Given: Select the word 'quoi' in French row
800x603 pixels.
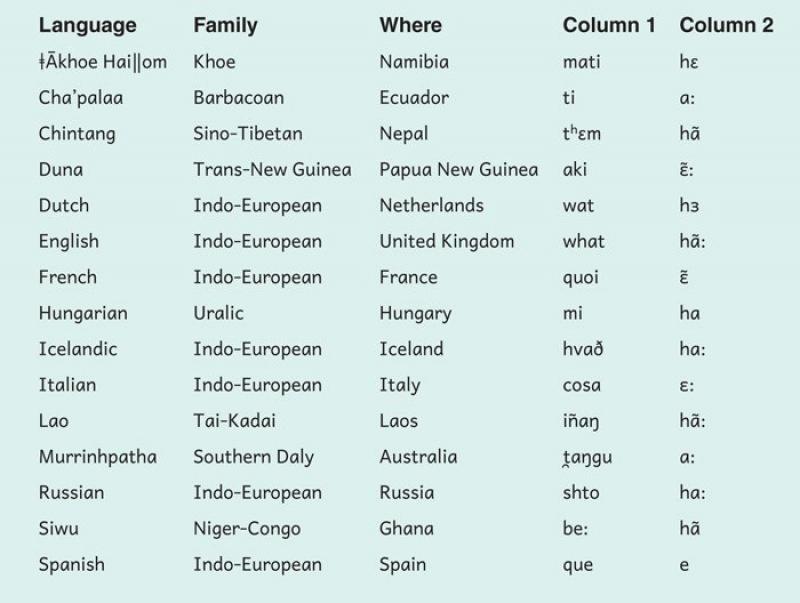Looking at the screenshot, I should pyautogui.click(x=581, y=278).
